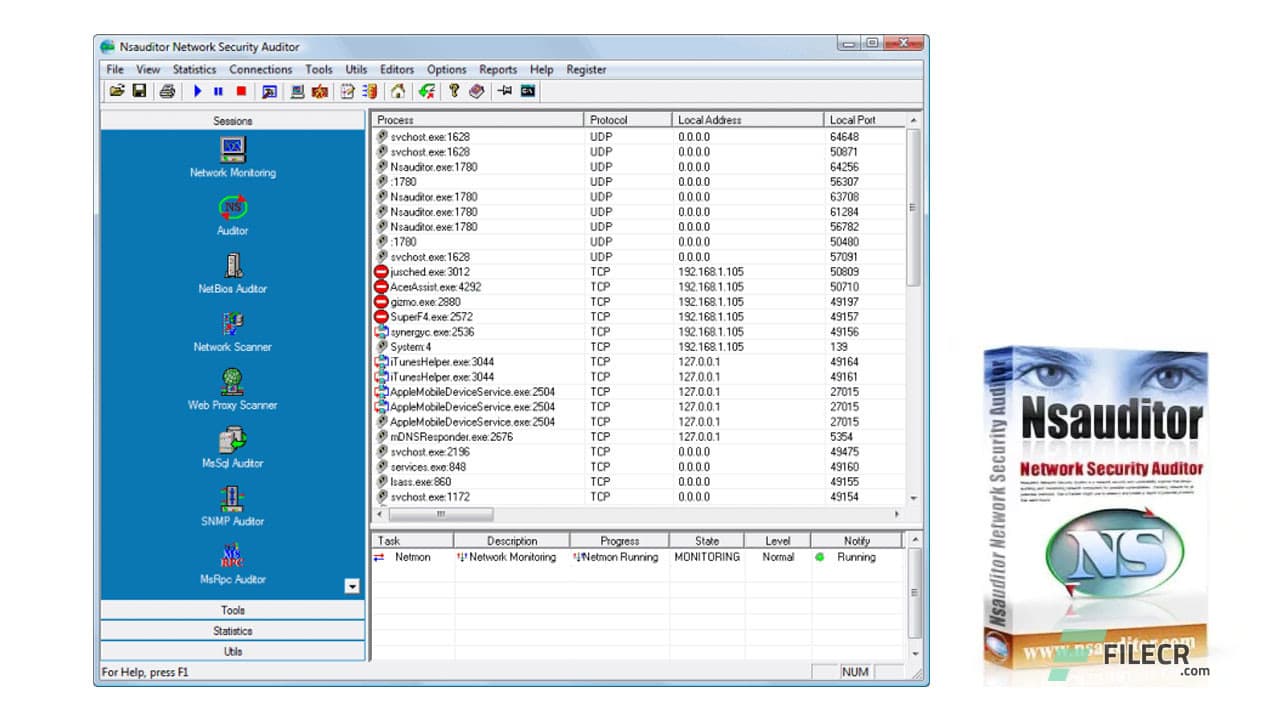Switch to the Tools panel
Viewport: 1280px width, 720px height.
click(232, 609)
